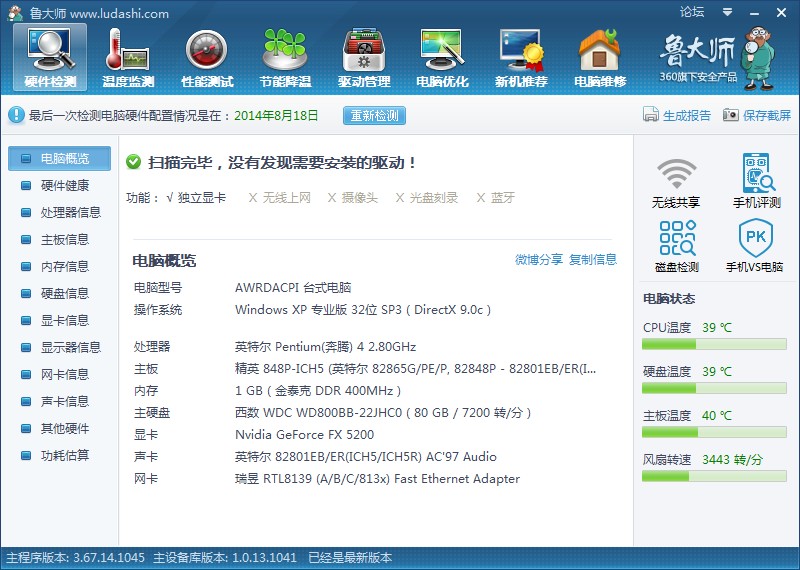Screen dimensions: 800x570
Task: Select 电脑概览 in the sidebar
Action: click(60, 158)
